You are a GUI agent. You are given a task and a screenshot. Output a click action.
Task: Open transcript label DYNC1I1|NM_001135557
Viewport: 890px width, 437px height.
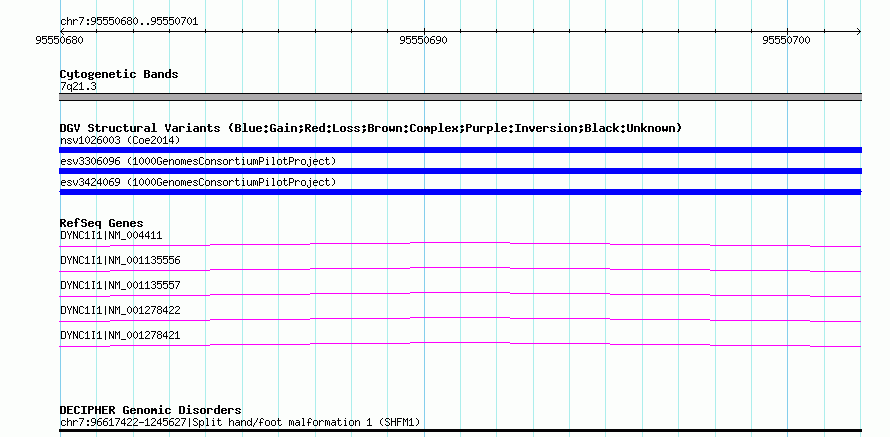(x=120, y=285)
